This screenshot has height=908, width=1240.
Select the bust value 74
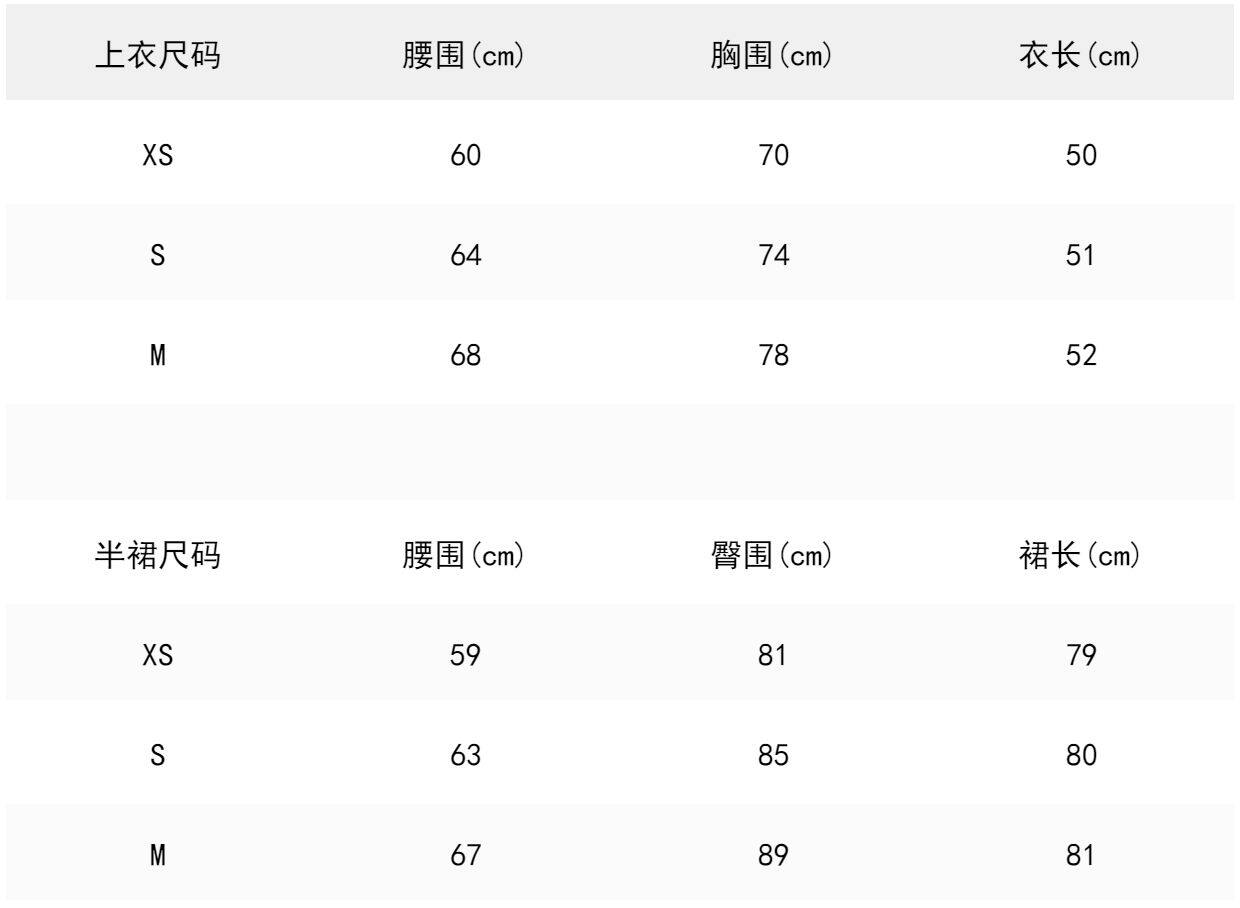pyautogui.click(x=773, y=256)
